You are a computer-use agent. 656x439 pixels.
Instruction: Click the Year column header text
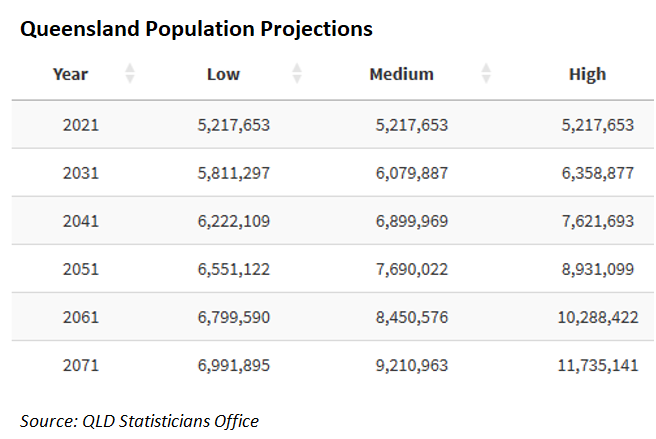click(x=70, y=74)
